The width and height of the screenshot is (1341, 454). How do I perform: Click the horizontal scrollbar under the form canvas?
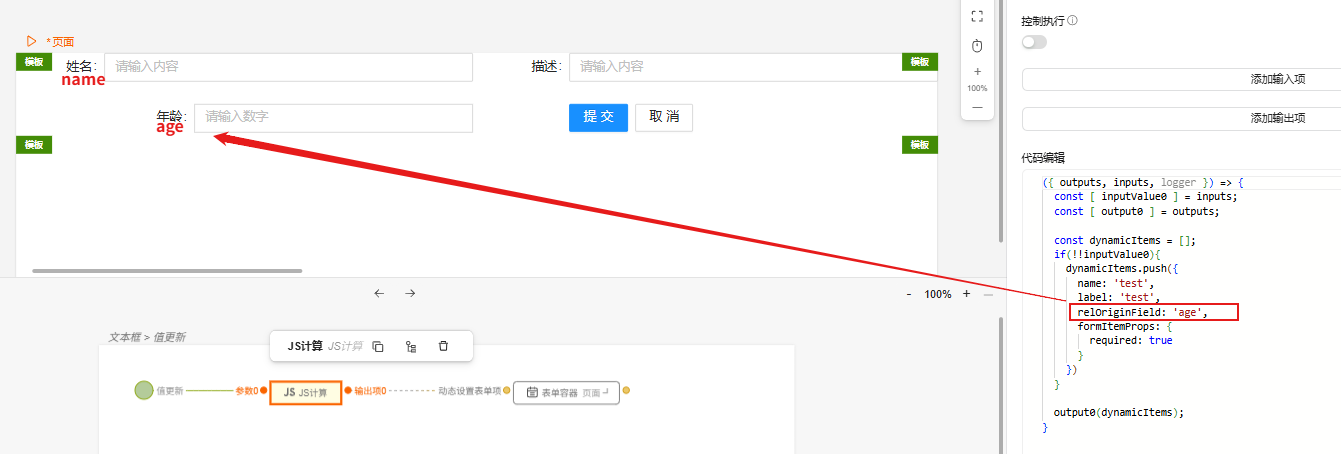tap(167, 270)
